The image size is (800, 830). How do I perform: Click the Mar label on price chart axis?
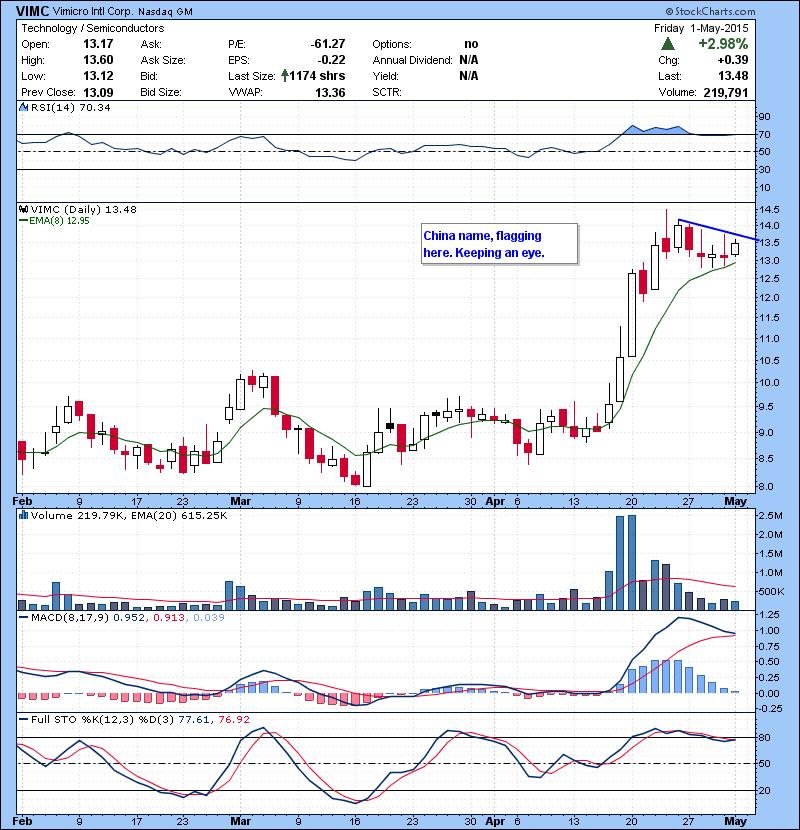tap(240, 501)
